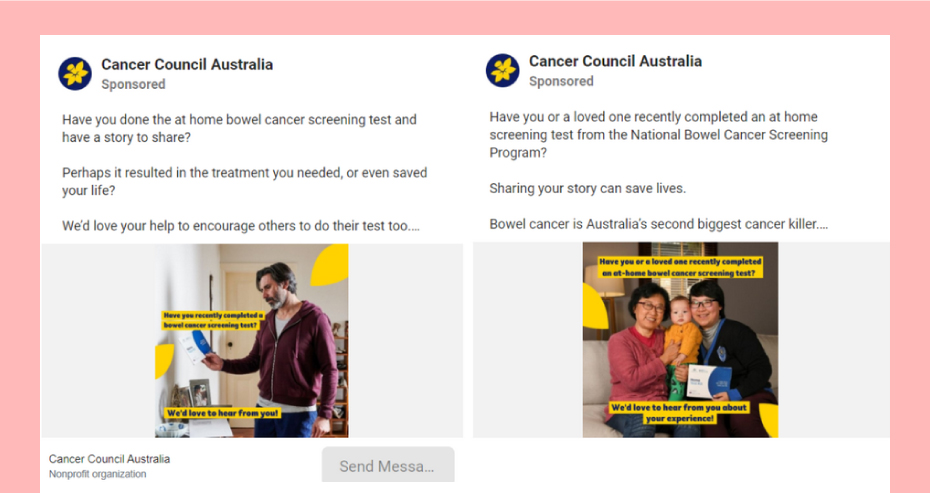
Task: Click 'Cancer Council Australia' footer text under left image
Action: click(x=109, y=459)
